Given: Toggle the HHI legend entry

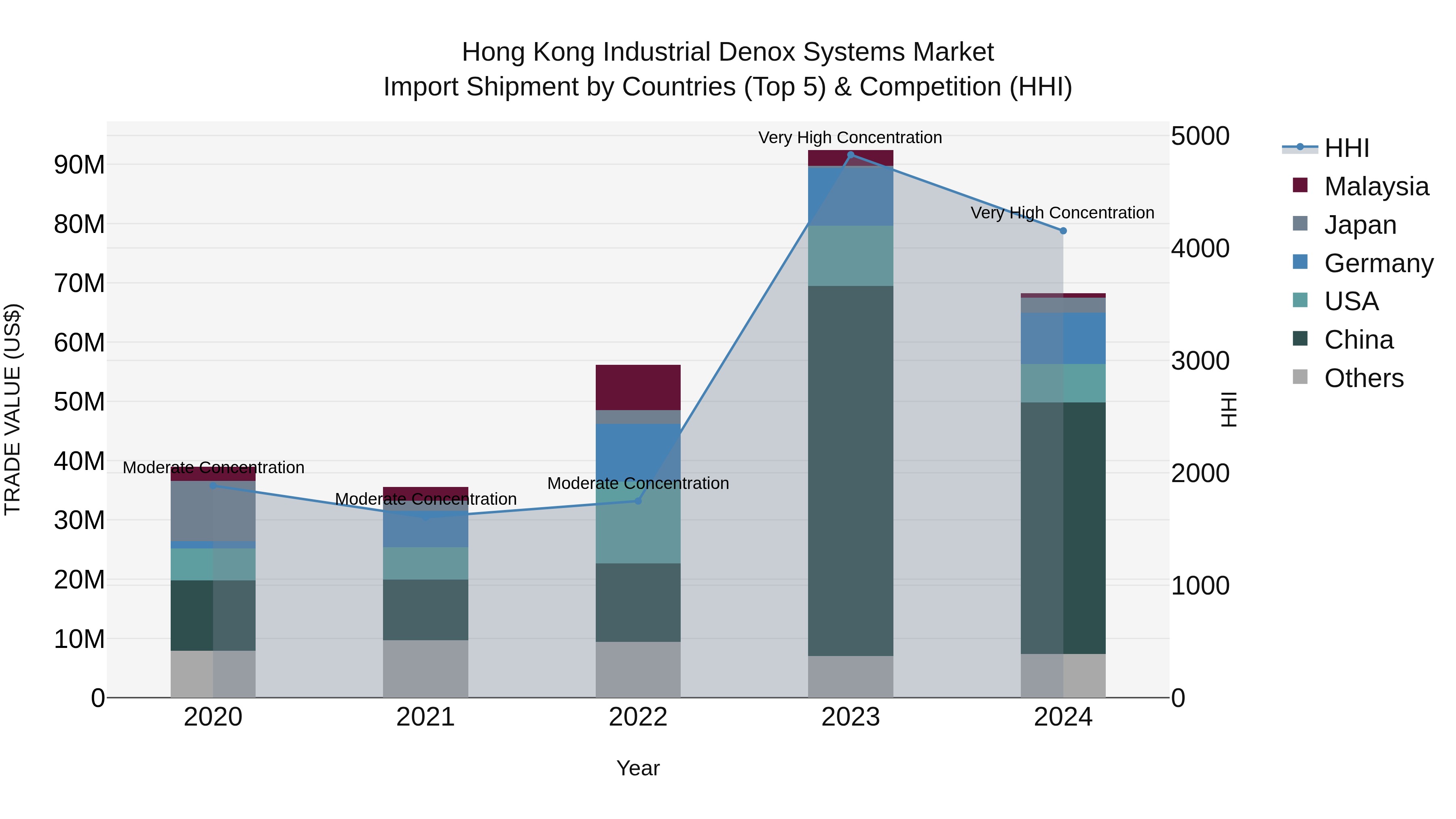Looking at the screenshot, I should [1326, 148].
